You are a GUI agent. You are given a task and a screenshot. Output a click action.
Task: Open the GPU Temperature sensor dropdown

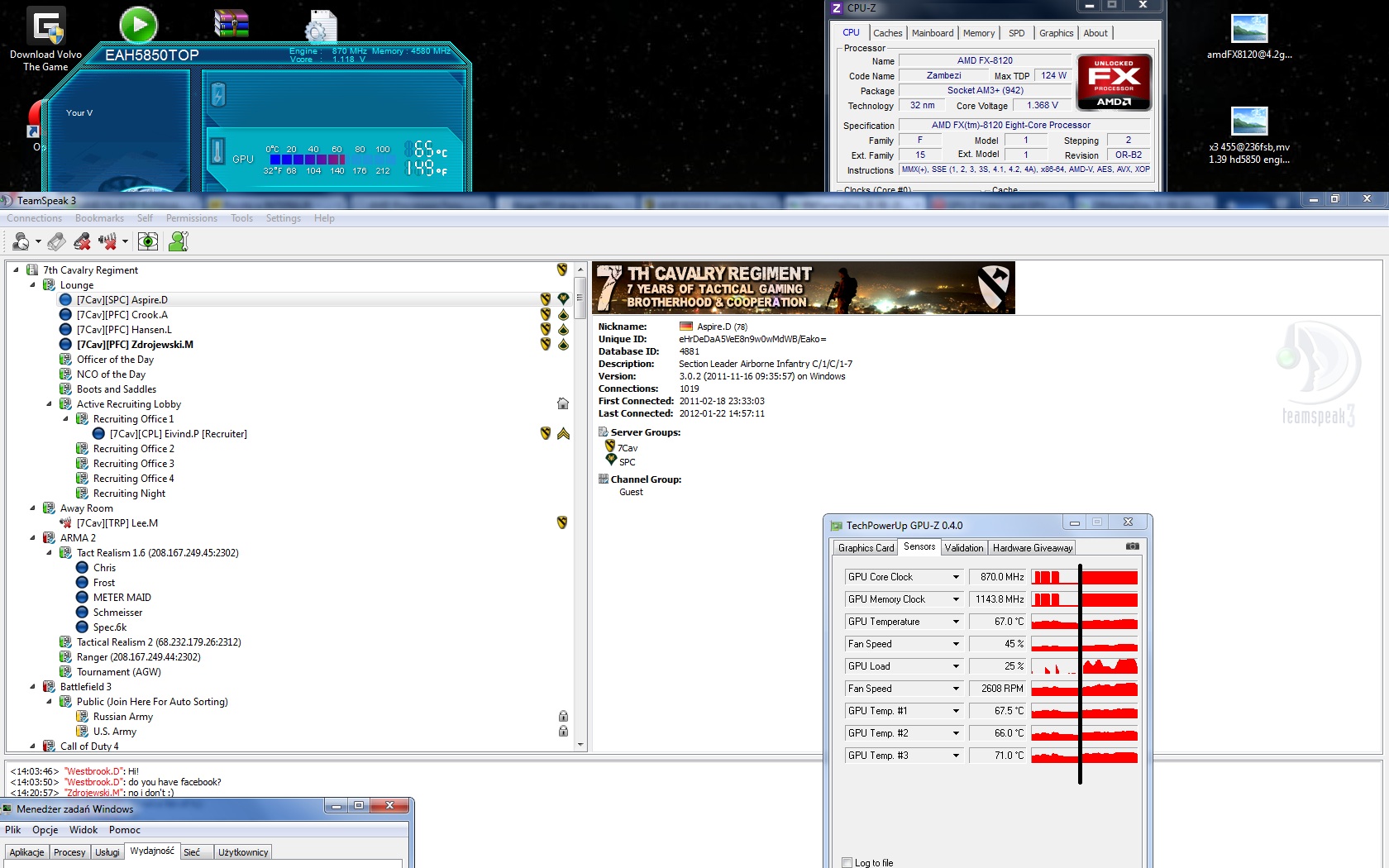[x=956, y=622]
